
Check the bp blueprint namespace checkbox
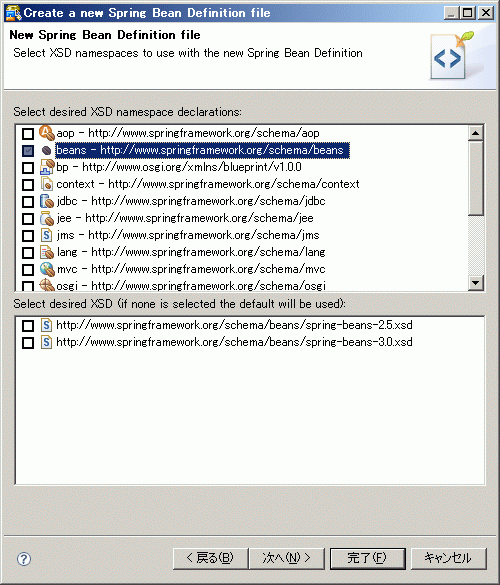[28, 168]
